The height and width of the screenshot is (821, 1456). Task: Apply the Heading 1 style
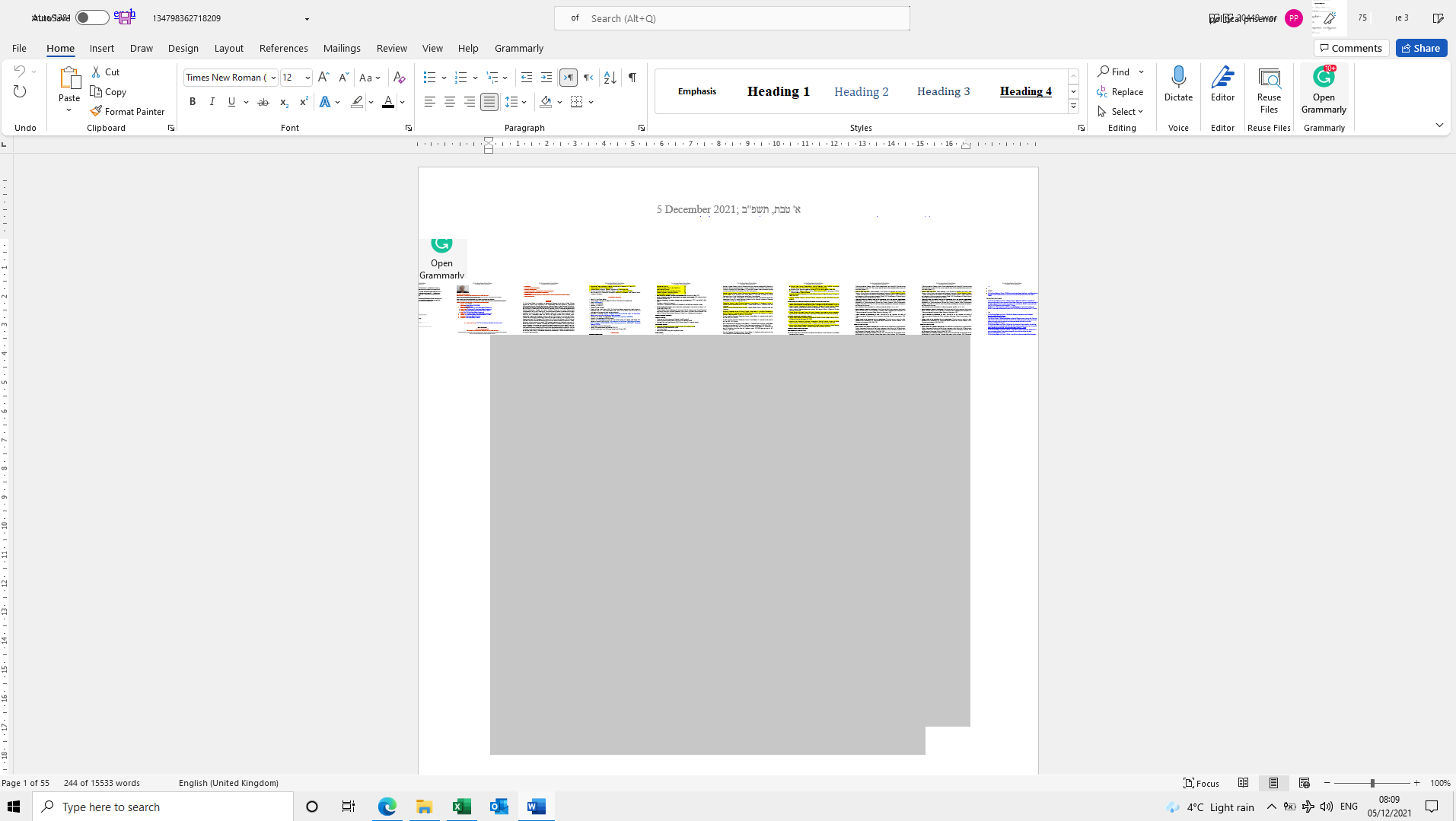[779, 91]
